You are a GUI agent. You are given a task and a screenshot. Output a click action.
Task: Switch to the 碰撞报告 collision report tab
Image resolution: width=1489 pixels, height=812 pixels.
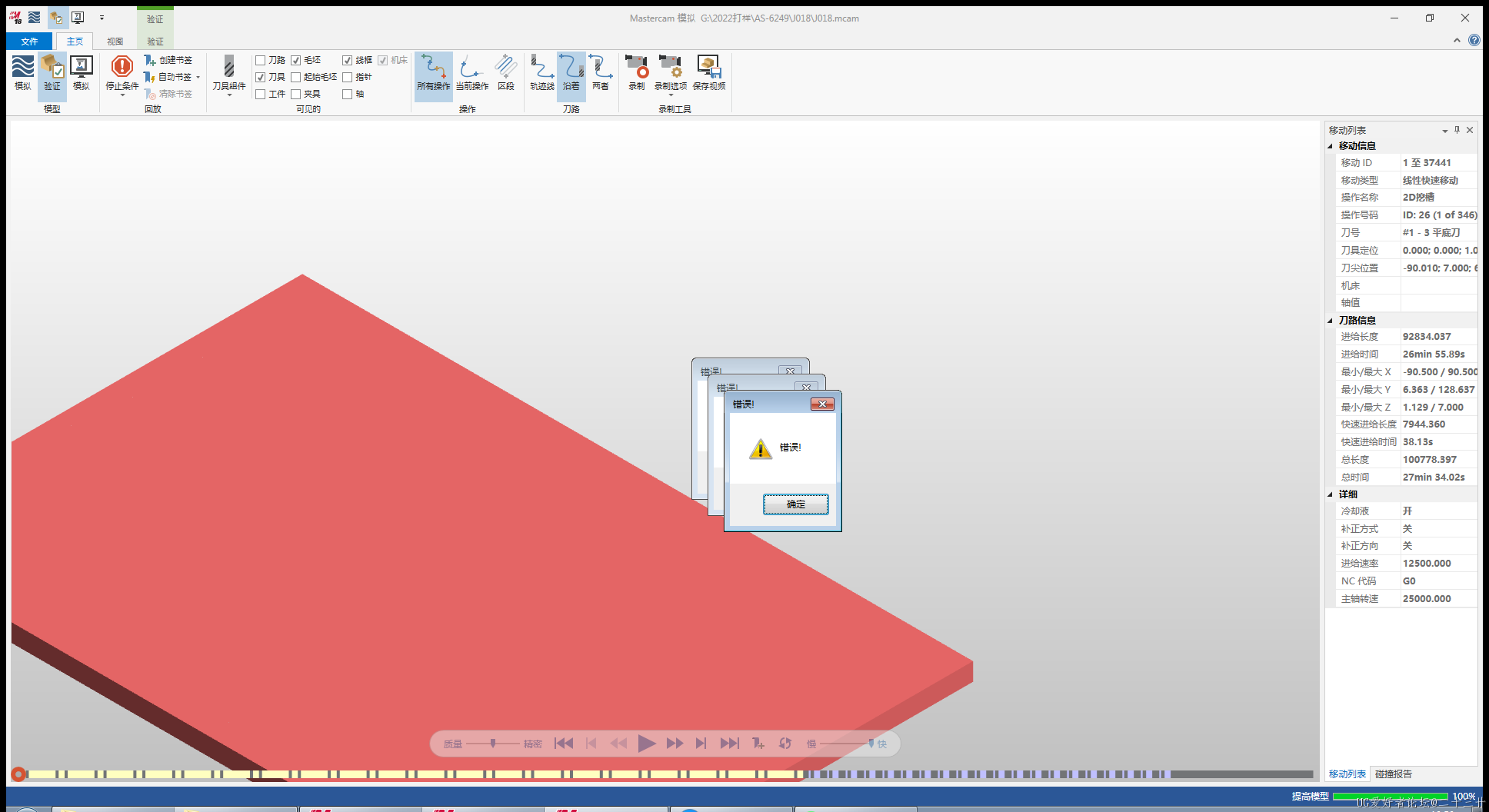coord(1394,774)
